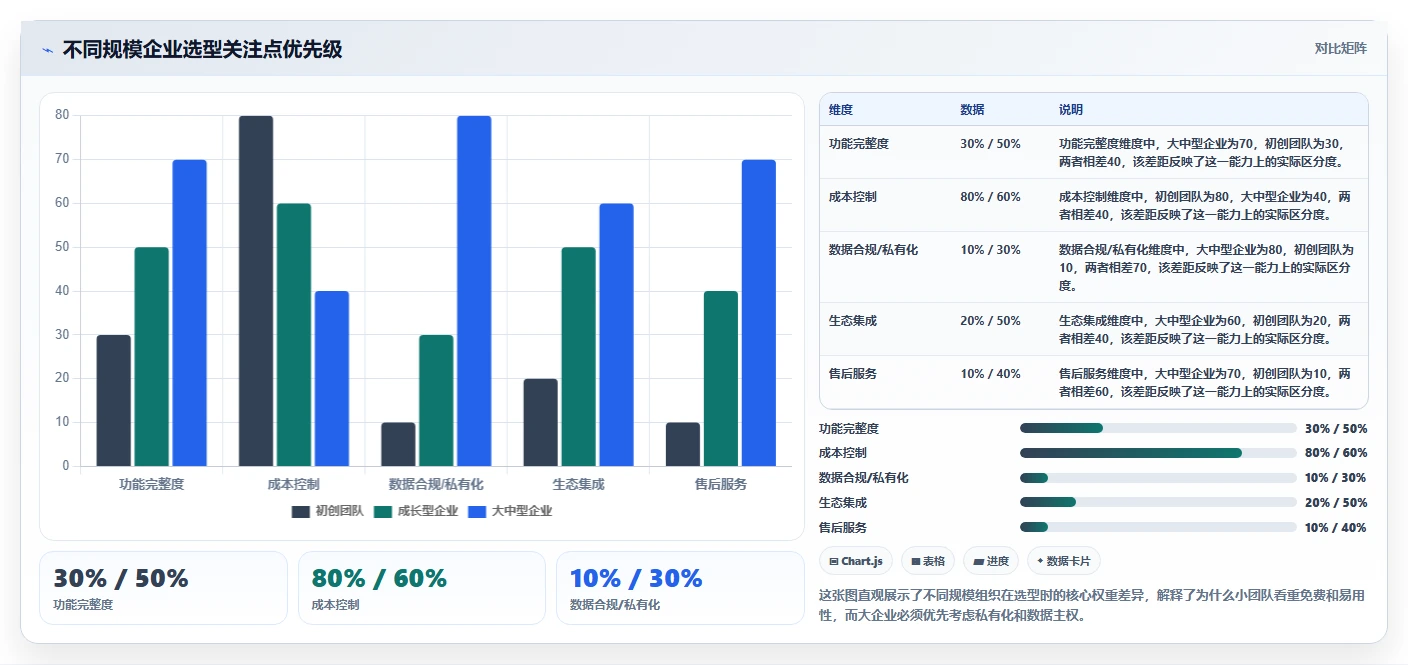Click the 功能完整度 大中型企业 blue bar
1408x665 pixels.
(189, 313)
